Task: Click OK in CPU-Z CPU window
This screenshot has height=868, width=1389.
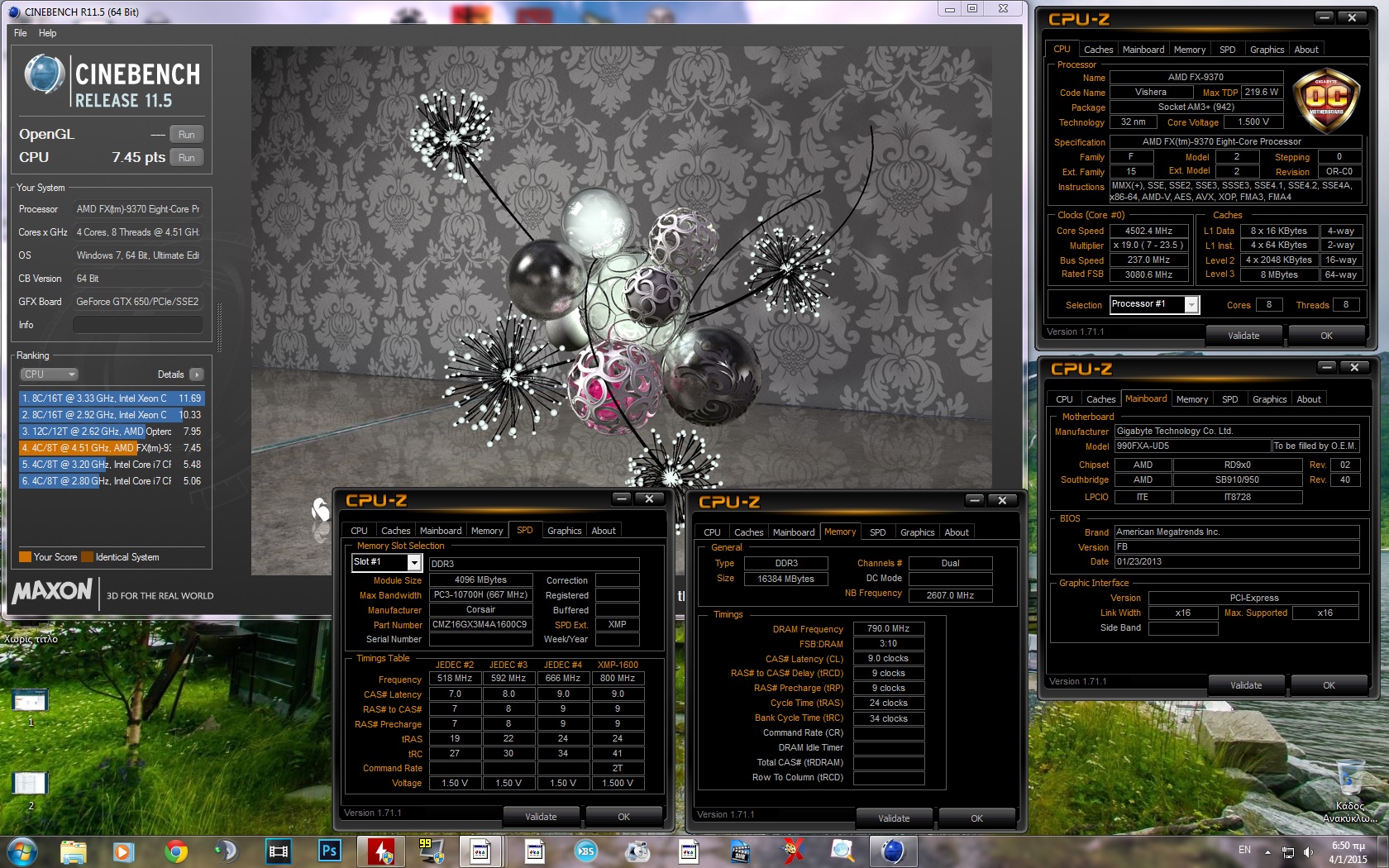Action: click(x=1326, y=336)
